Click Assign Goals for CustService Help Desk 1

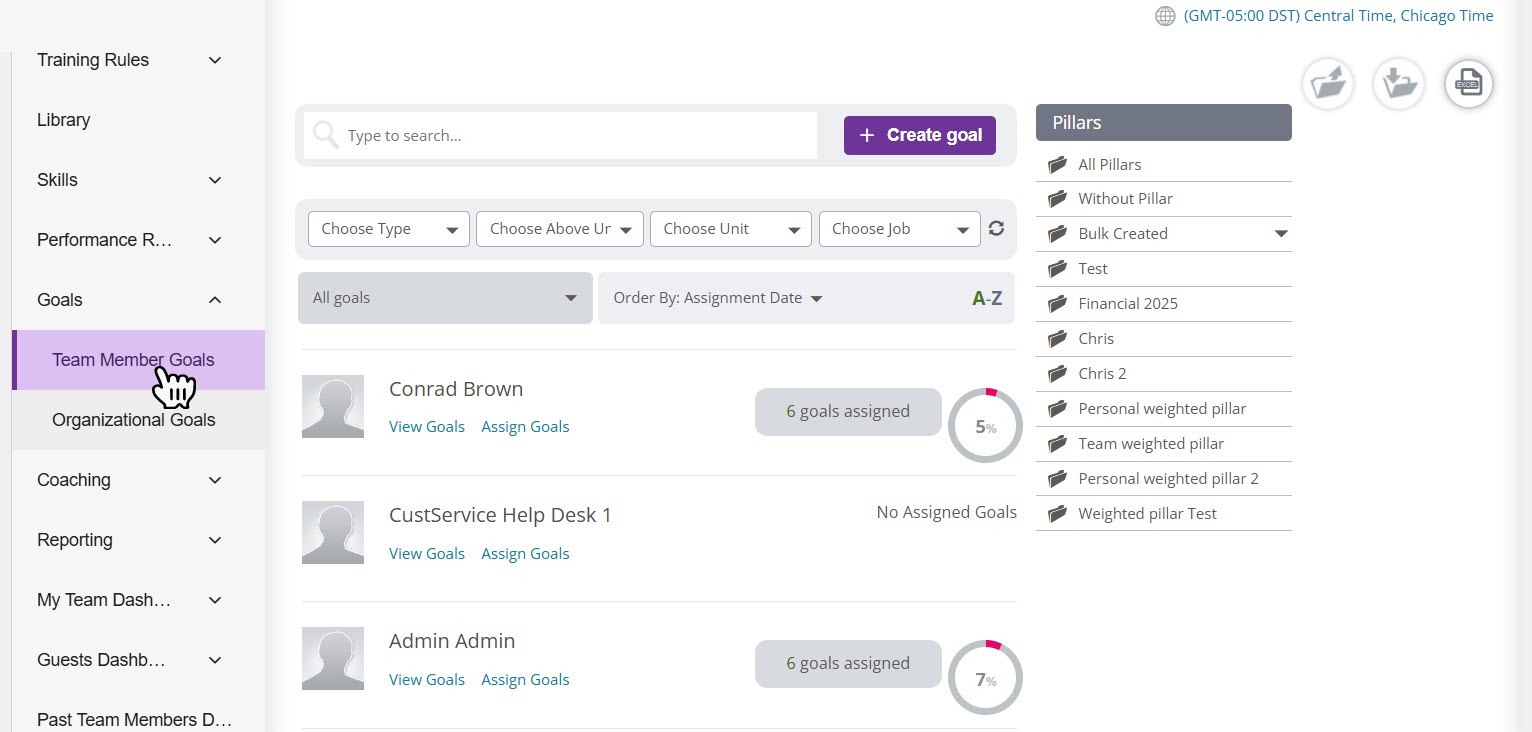click(x=525, y=554)
